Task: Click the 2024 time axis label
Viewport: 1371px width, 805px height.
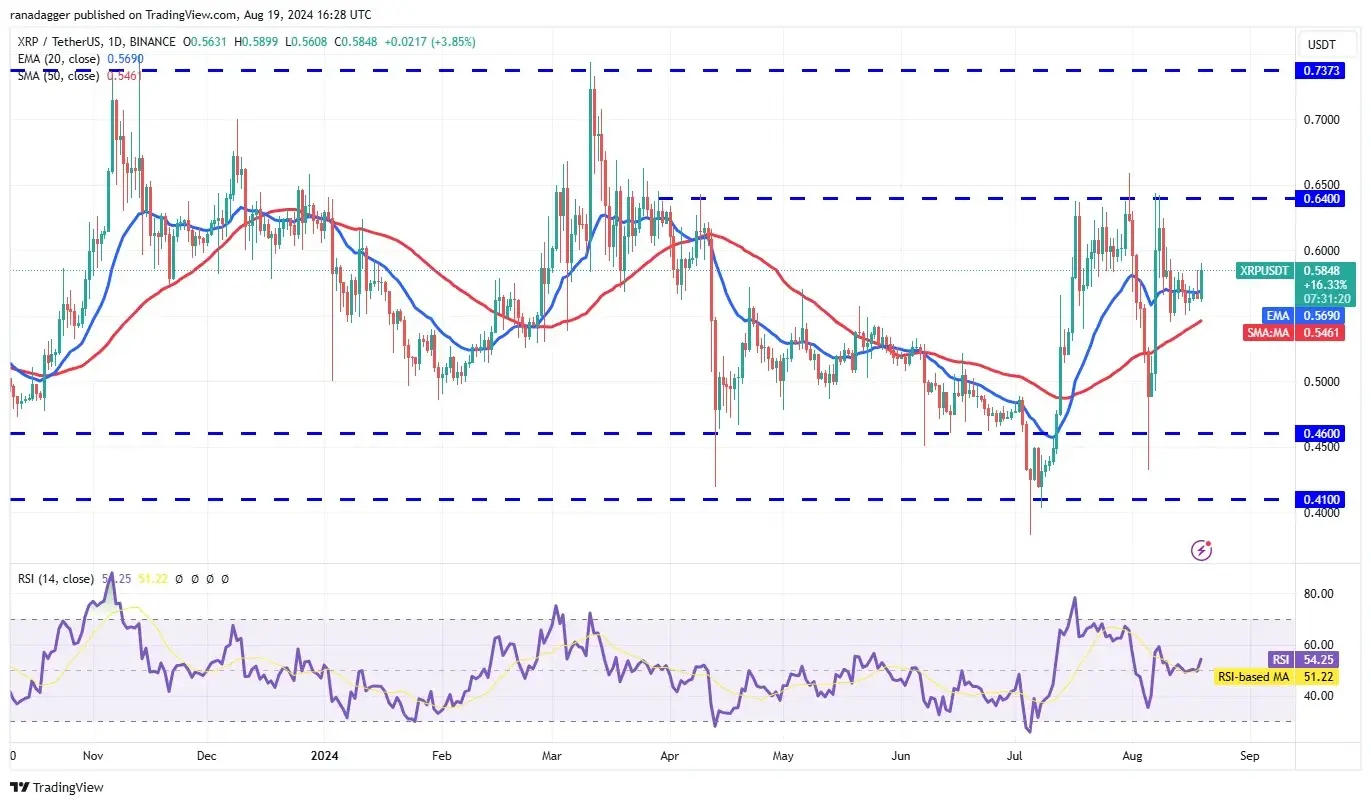Action: click(326, 756)
